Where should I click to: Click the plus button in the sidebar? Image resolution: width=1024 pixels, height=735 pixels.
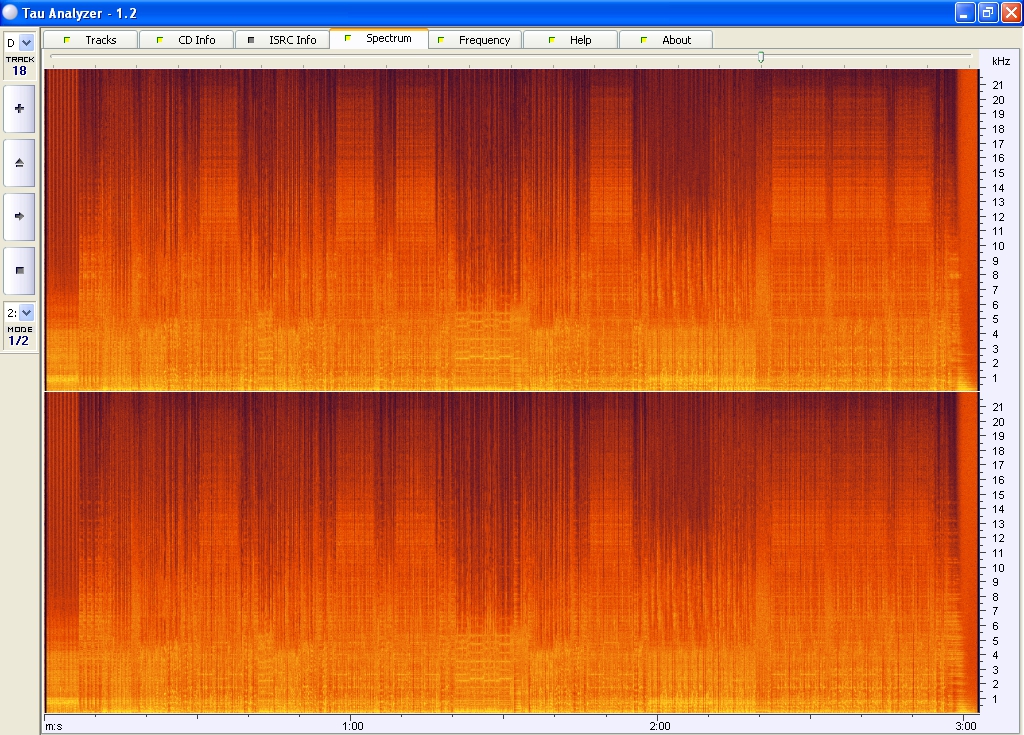pos(19,108)
